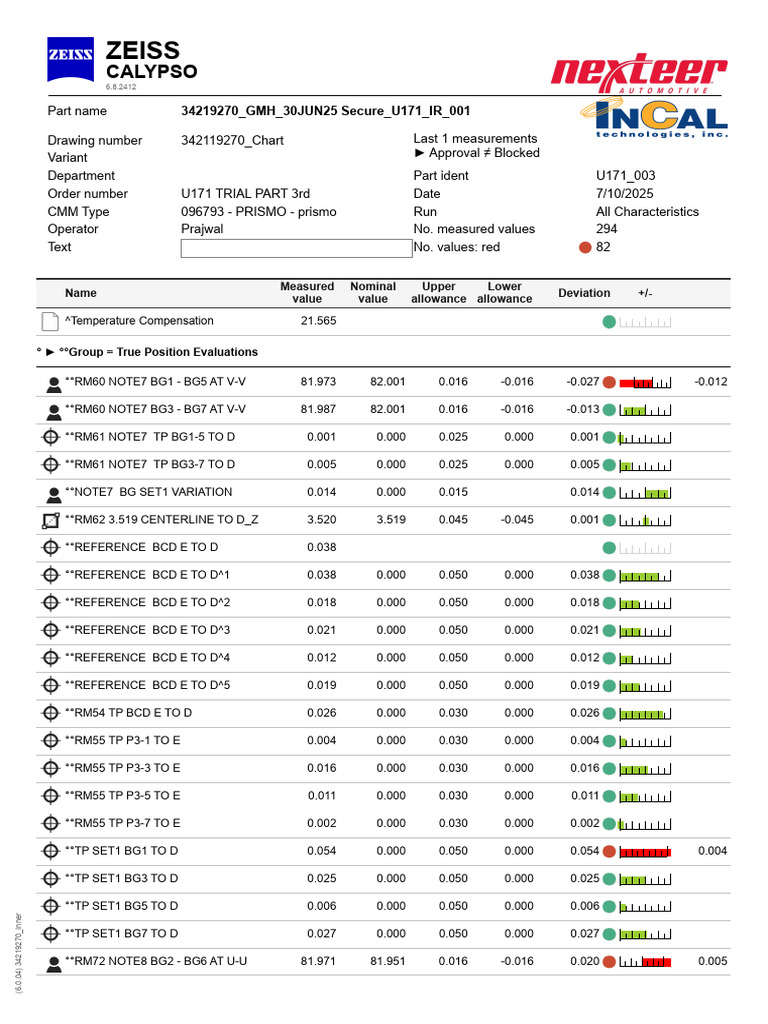Click distance icon of RM62 3.519 CENTERLINE row

51,520
